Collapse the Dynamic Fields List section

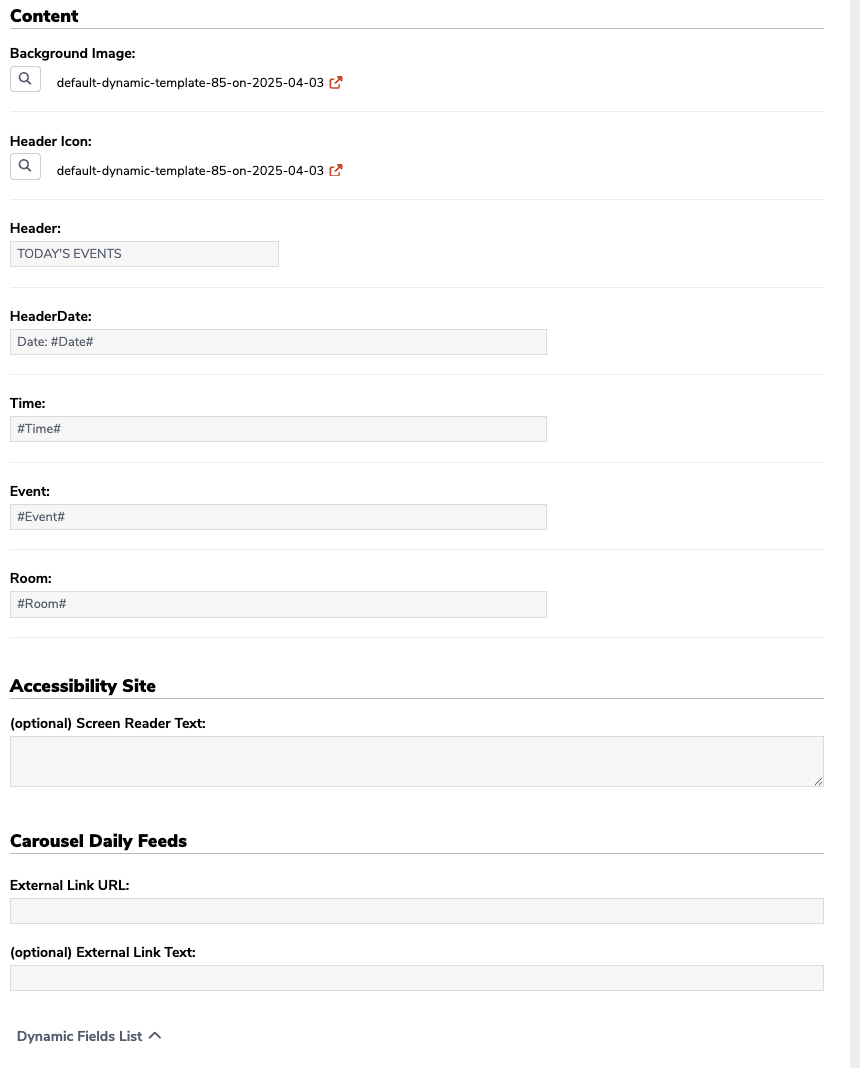(89, 1036)
